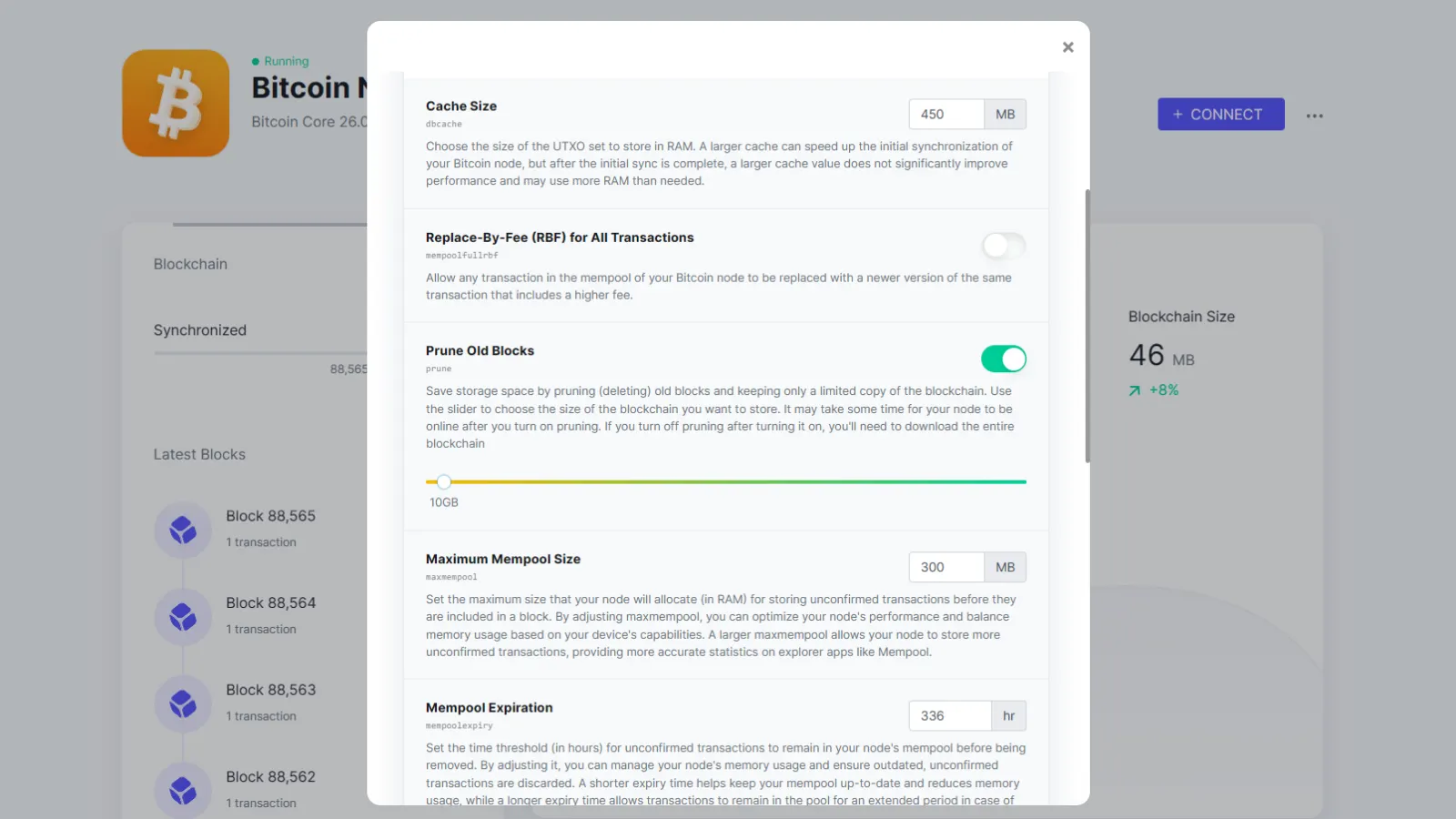Click the Maximum Mempool Size input field
The image size is (1456, 819).
coord(946,567)
